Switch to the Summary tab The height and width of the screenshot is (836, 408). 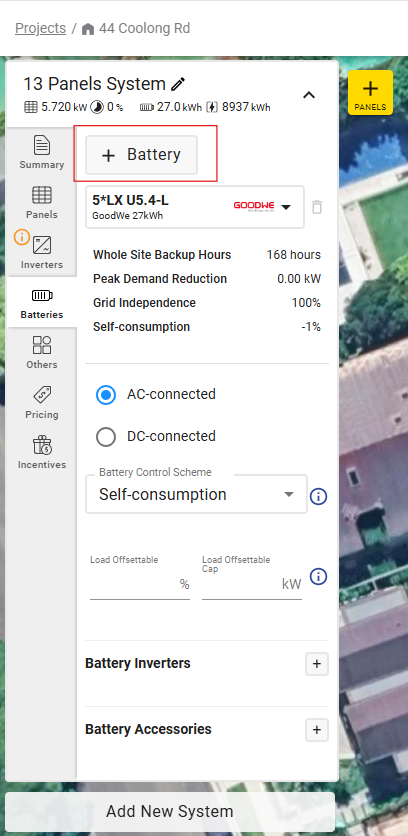click(42, 152)
